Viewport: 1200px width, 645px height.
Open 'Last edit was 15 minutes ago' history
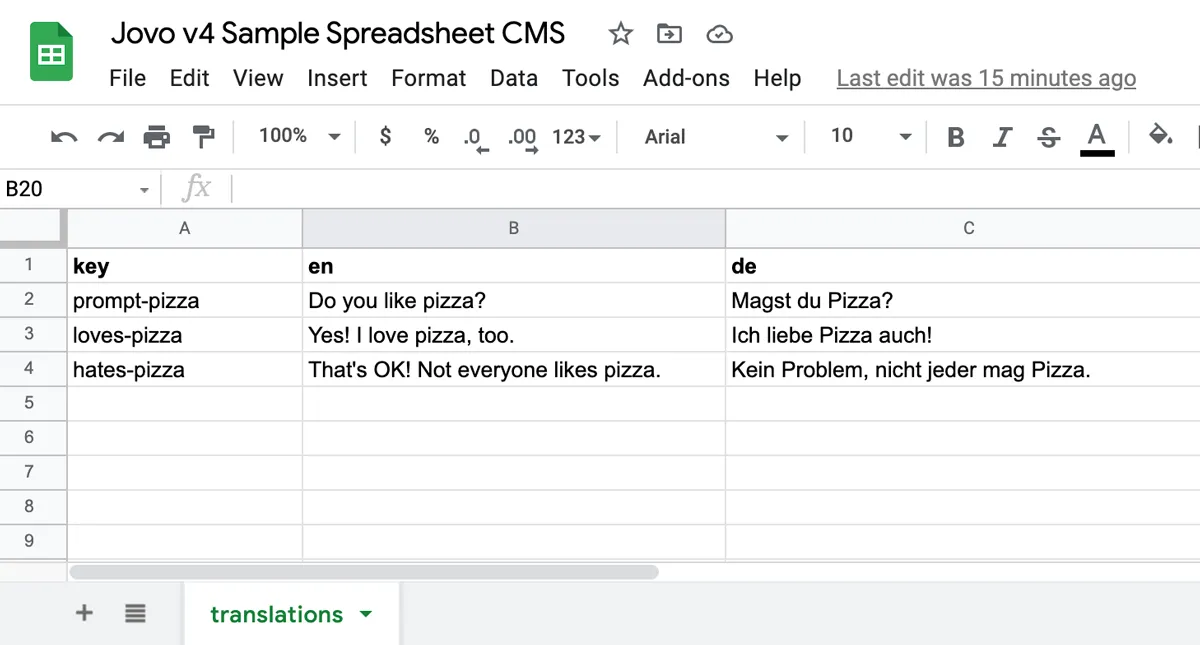[x=985, y=78]
